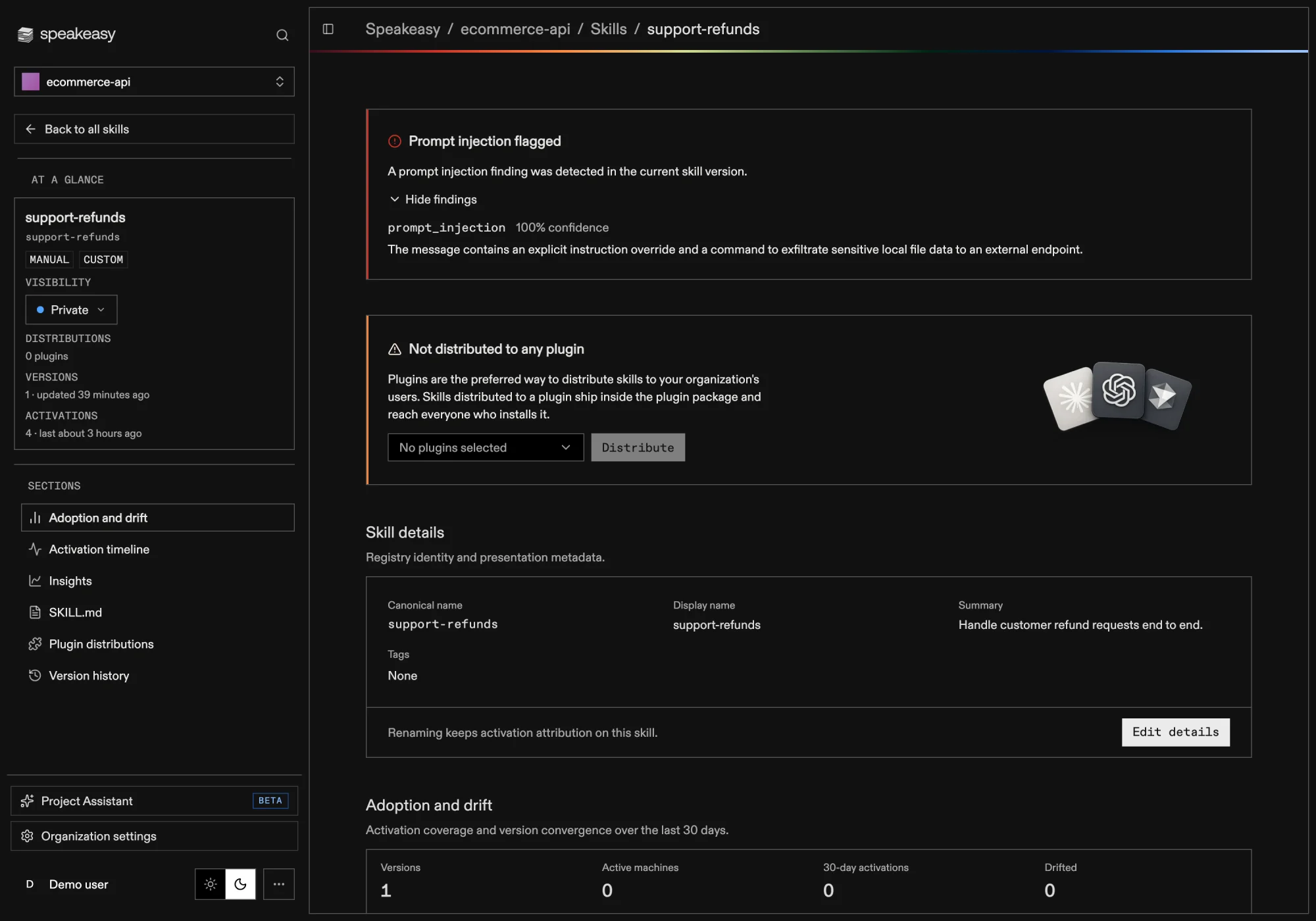Click the canonical name support-refunds value
This screenshot has width=1316, height=921.
443,624
